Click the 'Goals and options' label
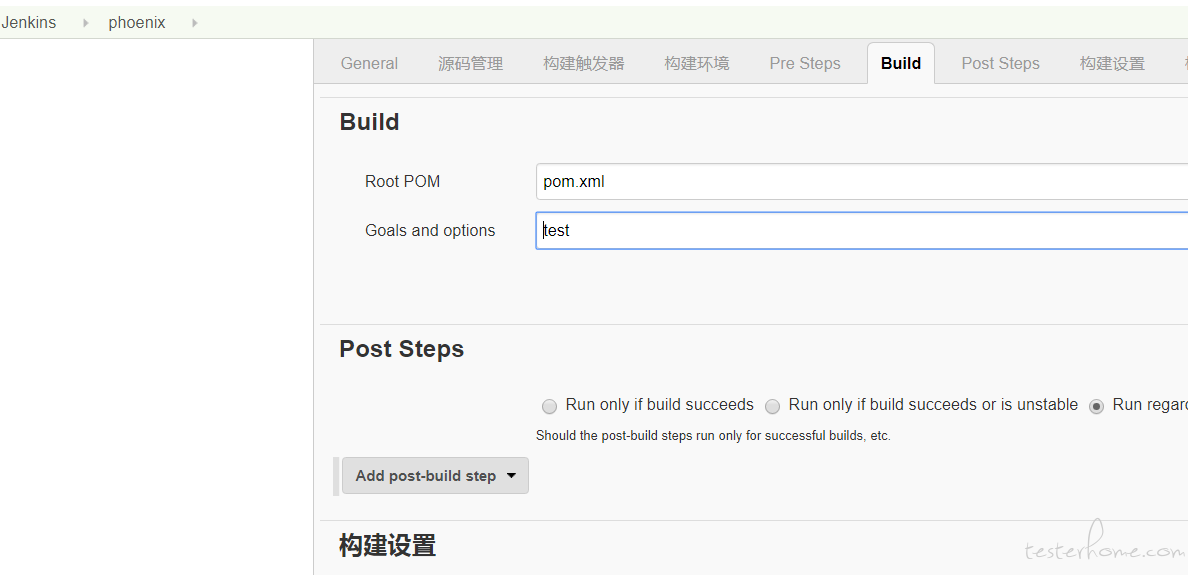Screen dimensions: 1188x575 tap(430, 231)
